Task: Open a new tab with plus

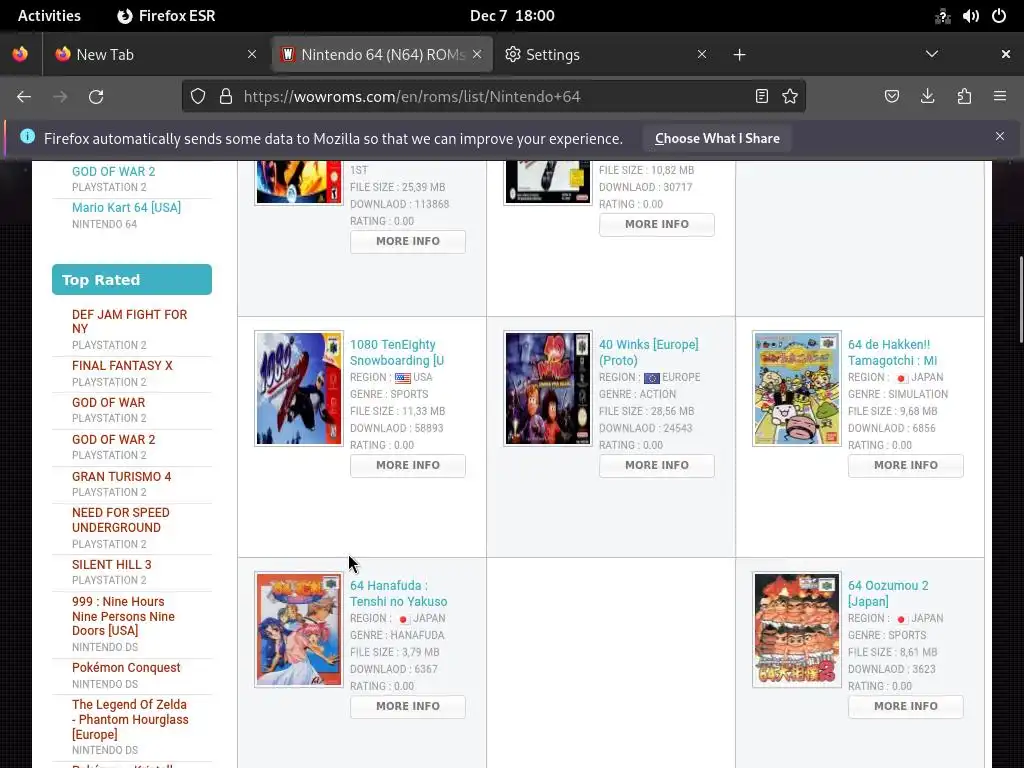Action: pos(739,55)
